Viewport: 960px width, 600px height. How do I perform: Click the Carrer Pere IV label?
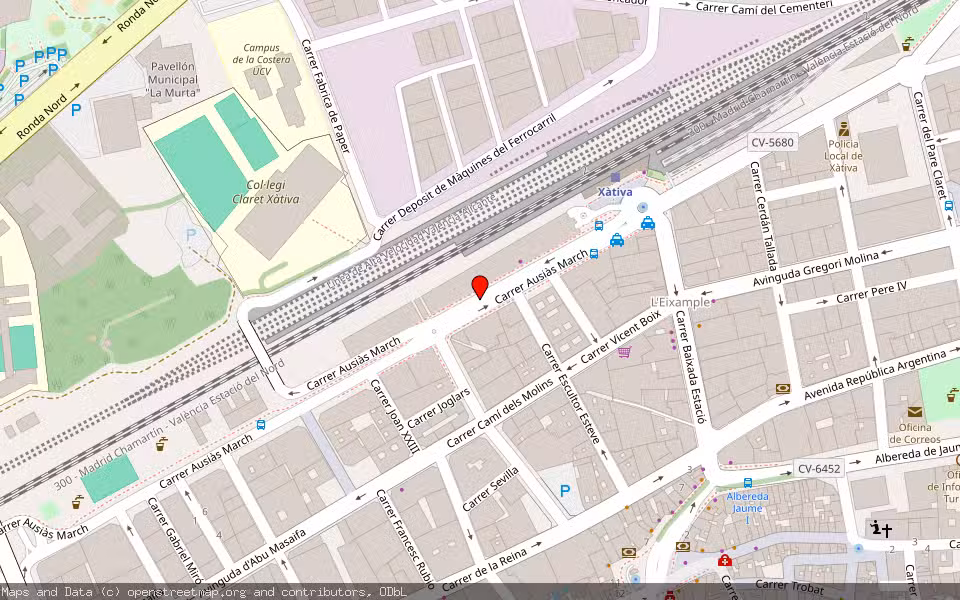pos(871,292)
